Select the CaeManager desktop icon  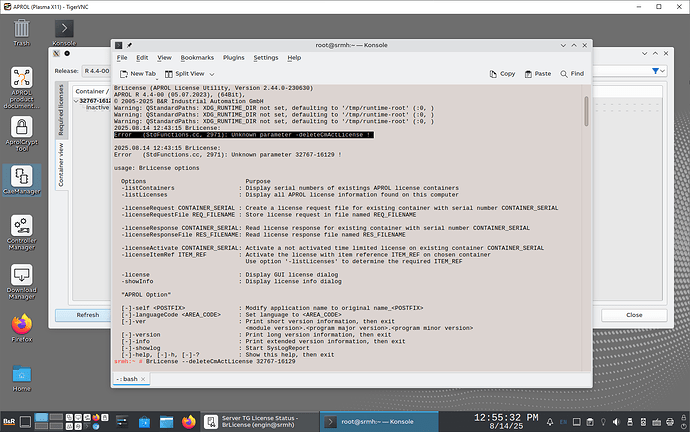point(22,180)
